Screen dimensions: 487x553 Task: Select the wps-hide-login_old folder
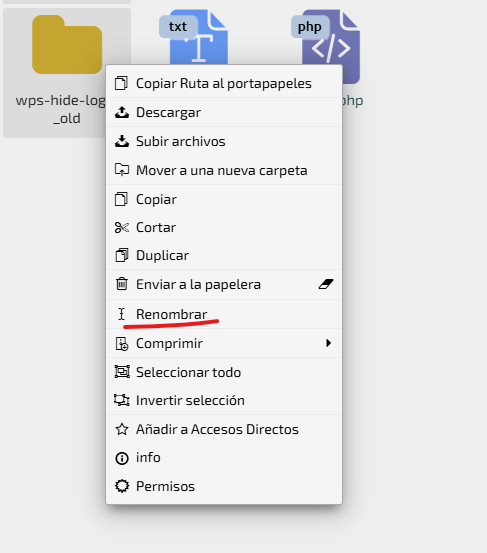click(55, 72)
